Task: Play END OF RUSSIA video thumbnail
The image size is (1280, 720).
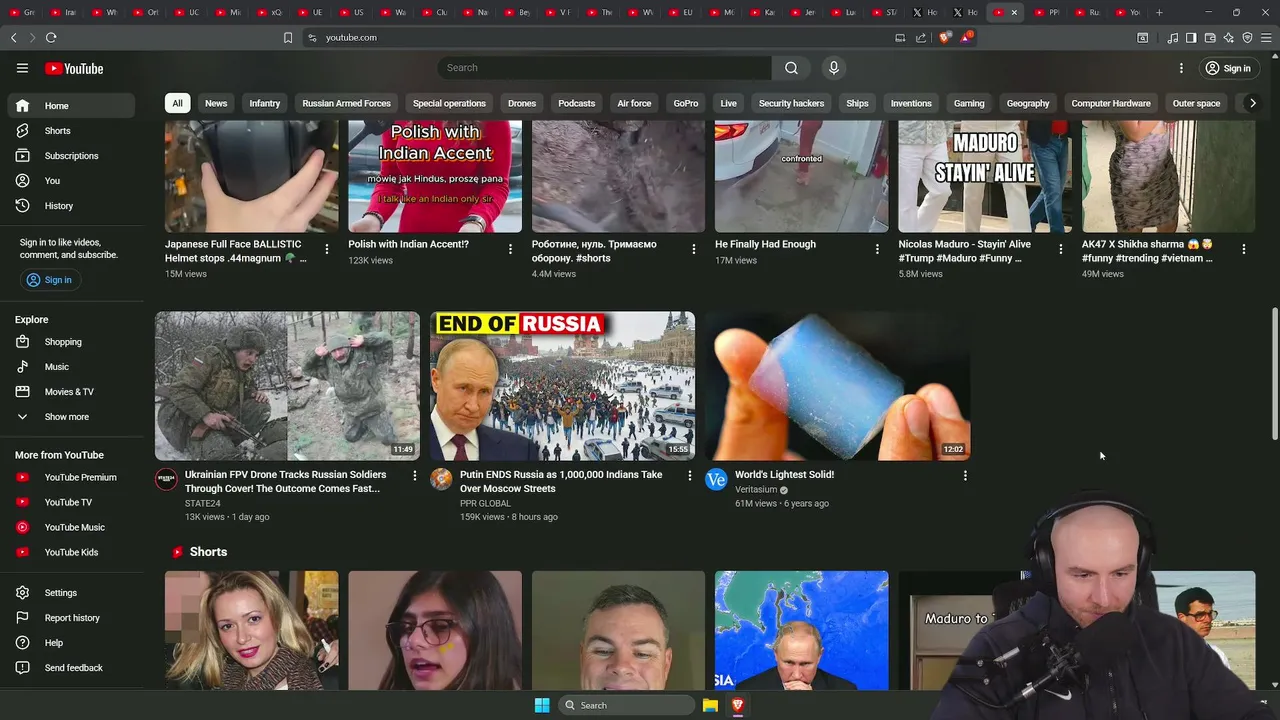Action: [562, 386]
